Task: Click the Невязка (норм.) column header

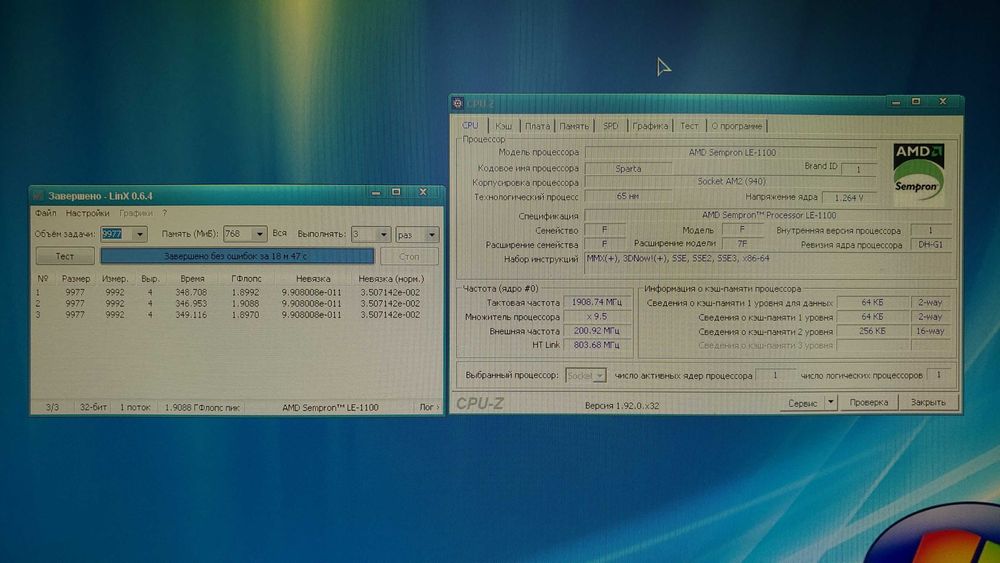Action: [x=390, y=279]
